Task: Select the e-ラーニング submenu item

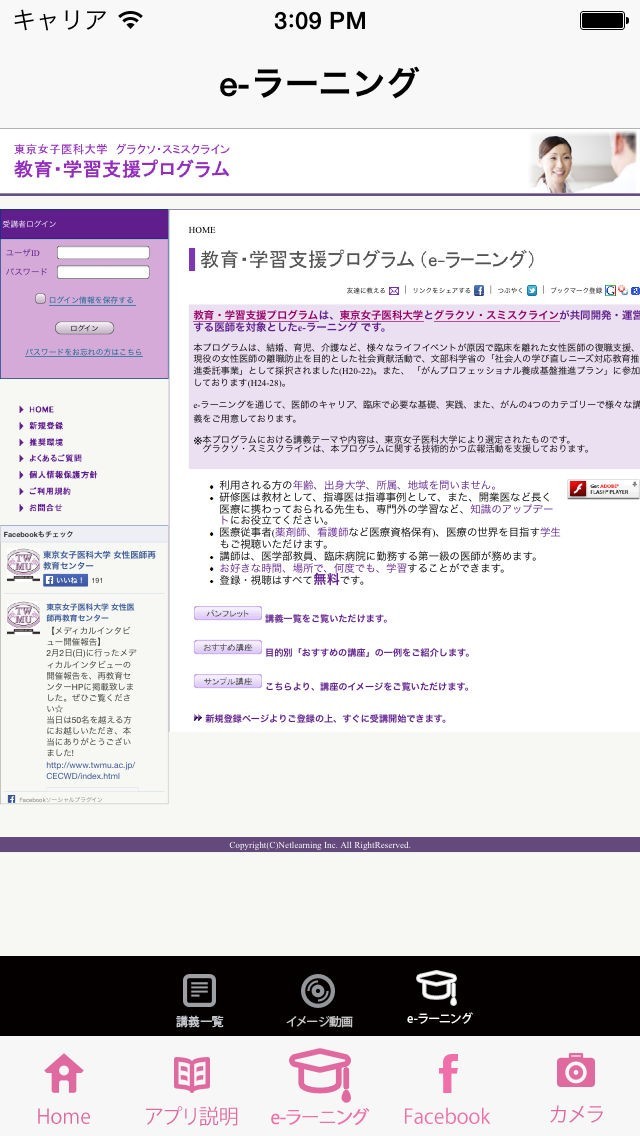Action: point(438,1000)
